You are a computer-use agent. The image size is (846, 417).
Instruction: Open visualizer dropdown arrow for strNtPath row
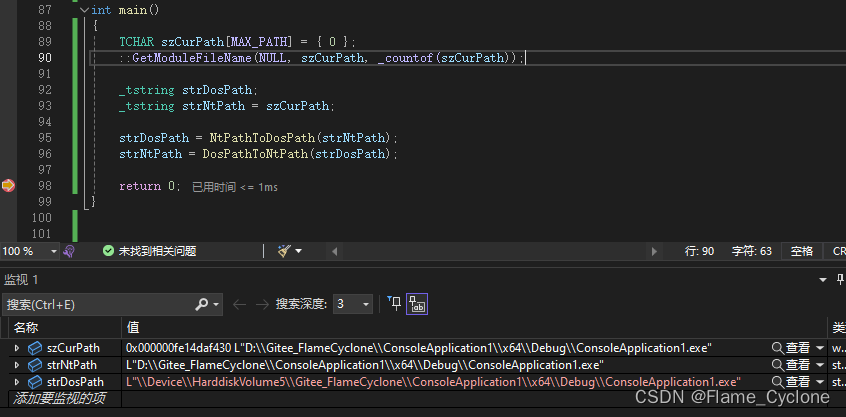coord(820,365)
